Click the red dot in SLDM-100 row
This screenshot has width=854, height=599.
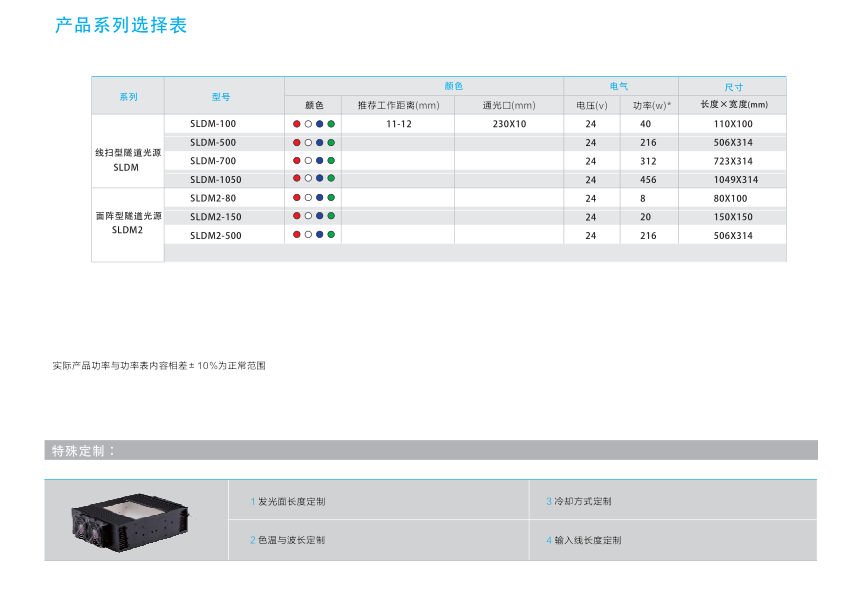[297, 124]
